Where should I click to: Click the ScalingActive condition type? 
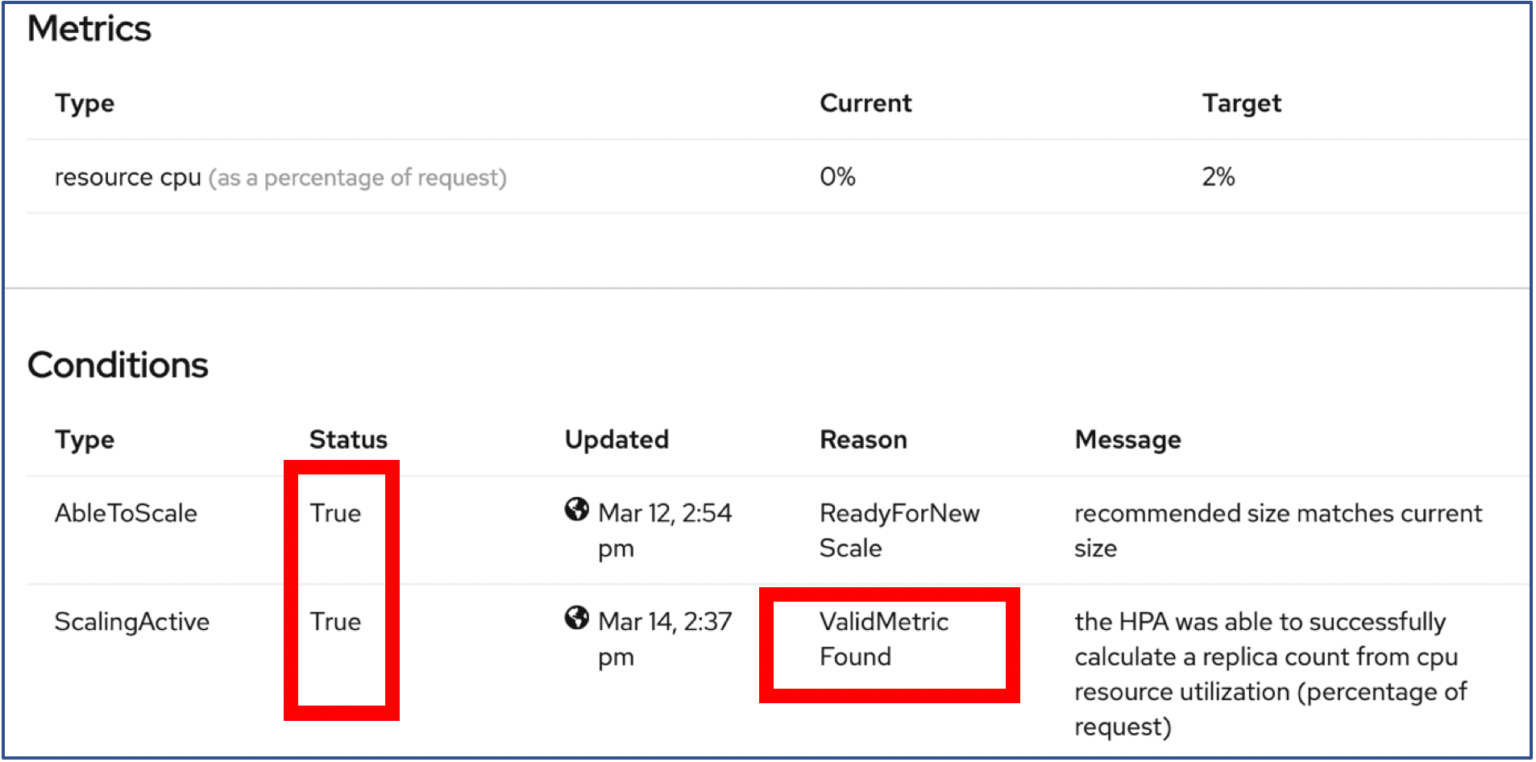pyautogui.click(x=132, y=621)
